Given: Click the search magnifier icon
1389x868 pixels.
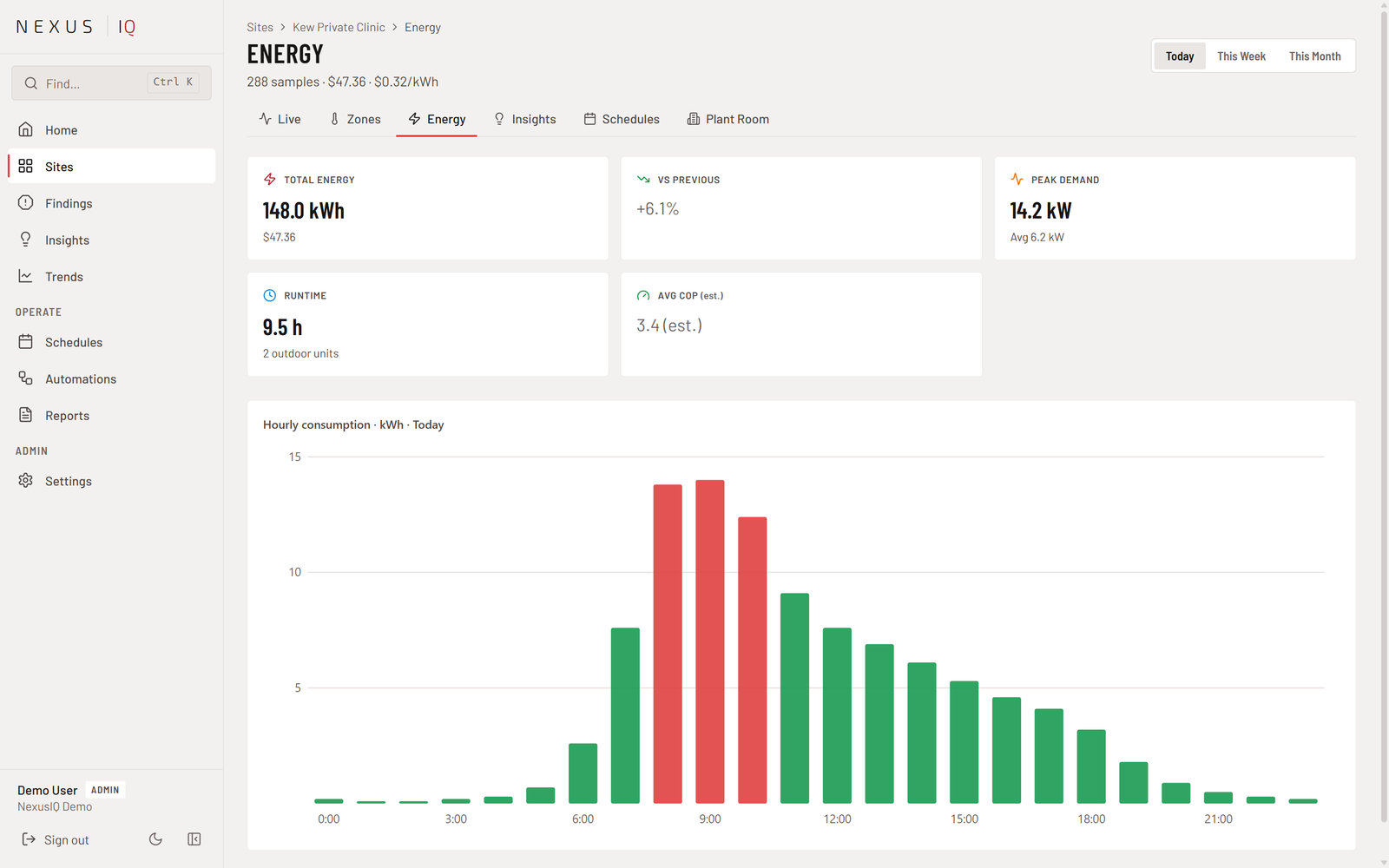Looking at the screenshot, I should pos(31,83).
